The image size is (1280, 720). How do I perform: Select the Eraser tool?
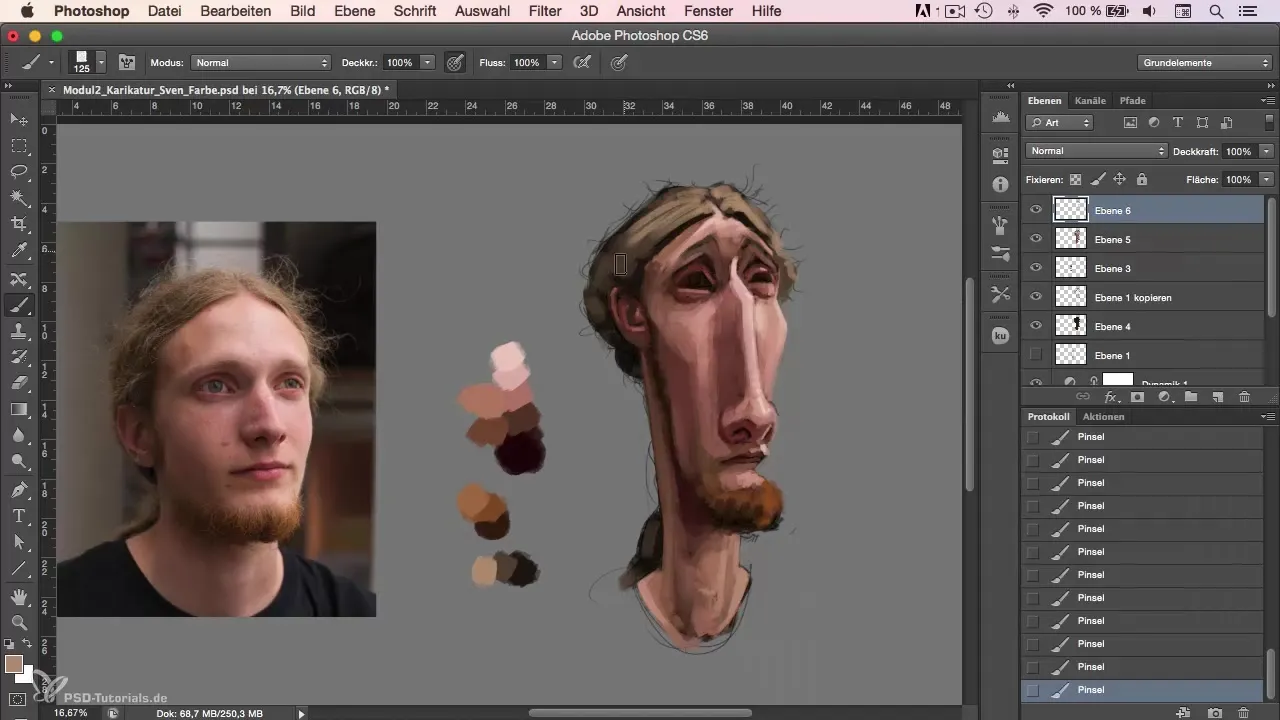click(x=19, y=383)
